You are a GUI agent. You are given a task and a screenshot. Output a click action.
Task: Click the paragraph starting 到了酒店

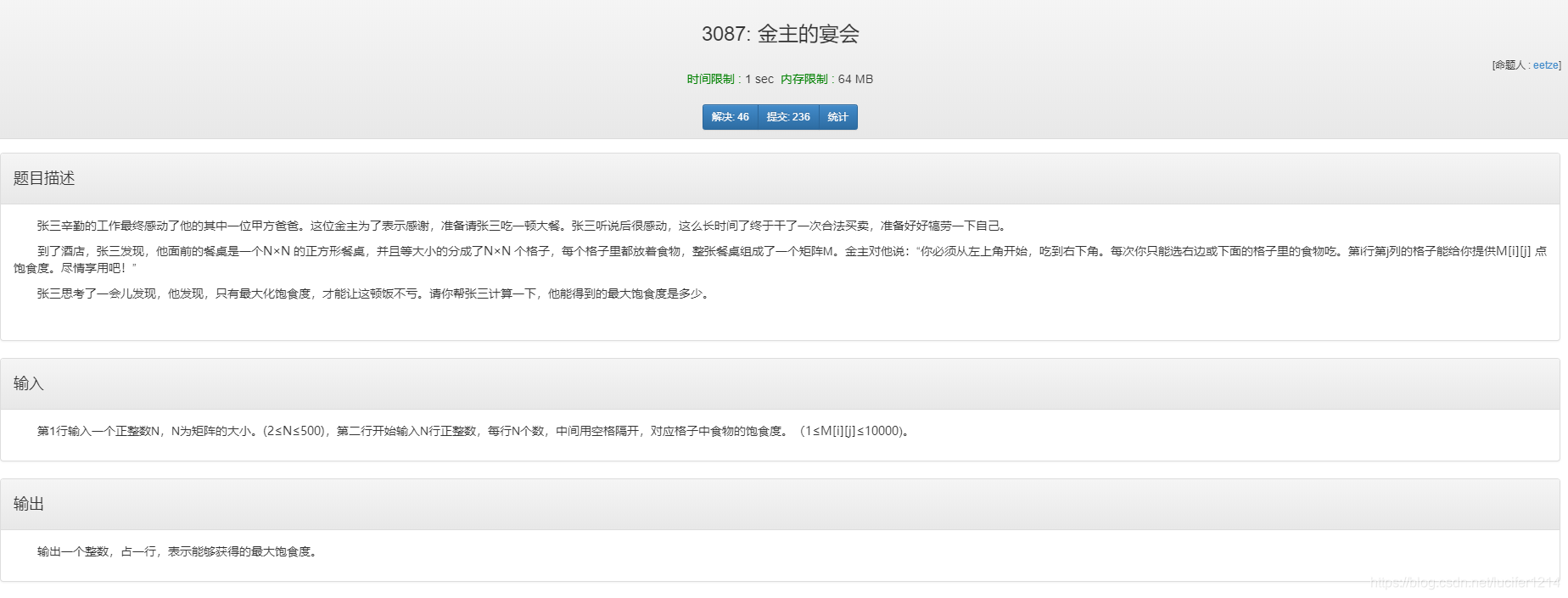coord(780,260)
